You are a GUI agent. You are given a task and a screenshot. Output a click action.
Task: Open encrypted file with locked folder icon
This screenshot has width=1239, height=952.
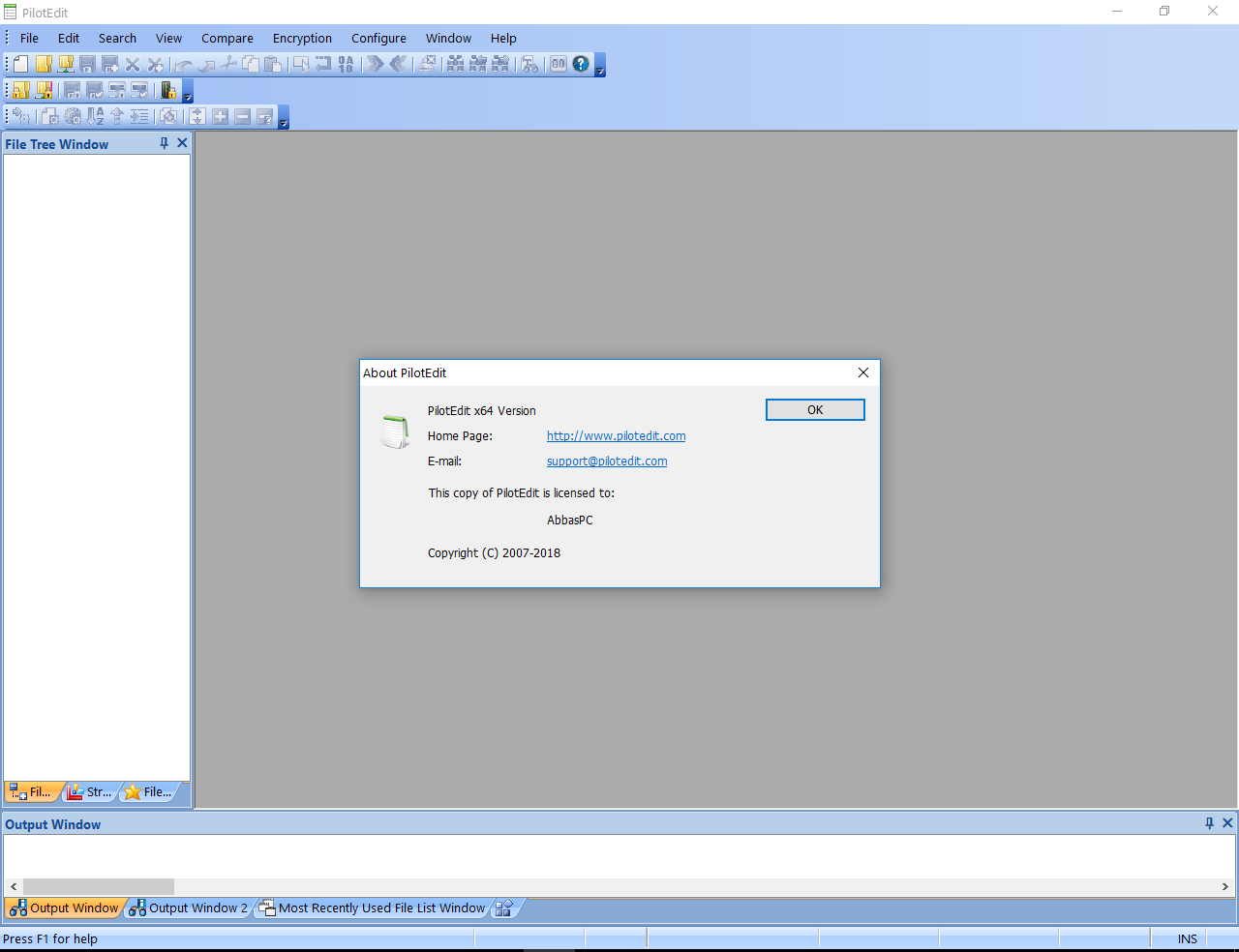(x=20, y=90)
